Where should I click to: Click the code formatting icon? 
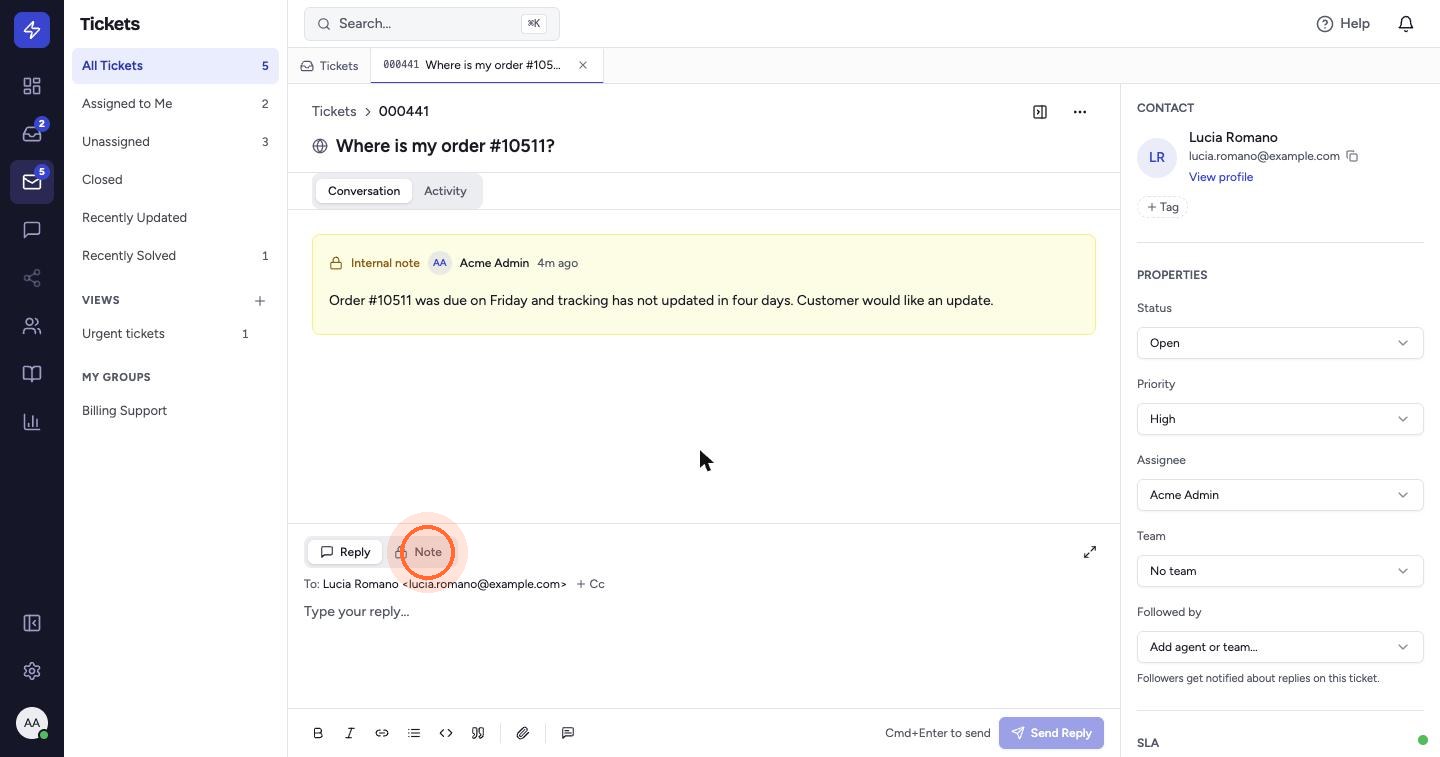pyautogui.click(x=446, y=733)
